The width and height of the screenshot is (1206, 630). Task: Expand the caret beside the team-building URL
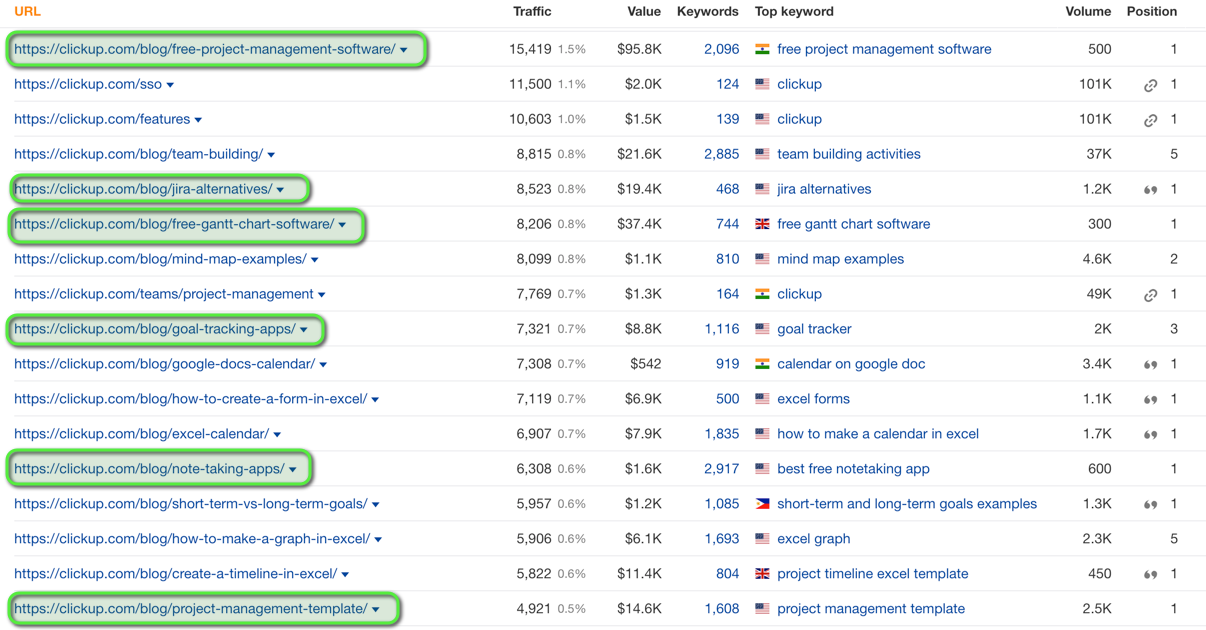[271, 155]
